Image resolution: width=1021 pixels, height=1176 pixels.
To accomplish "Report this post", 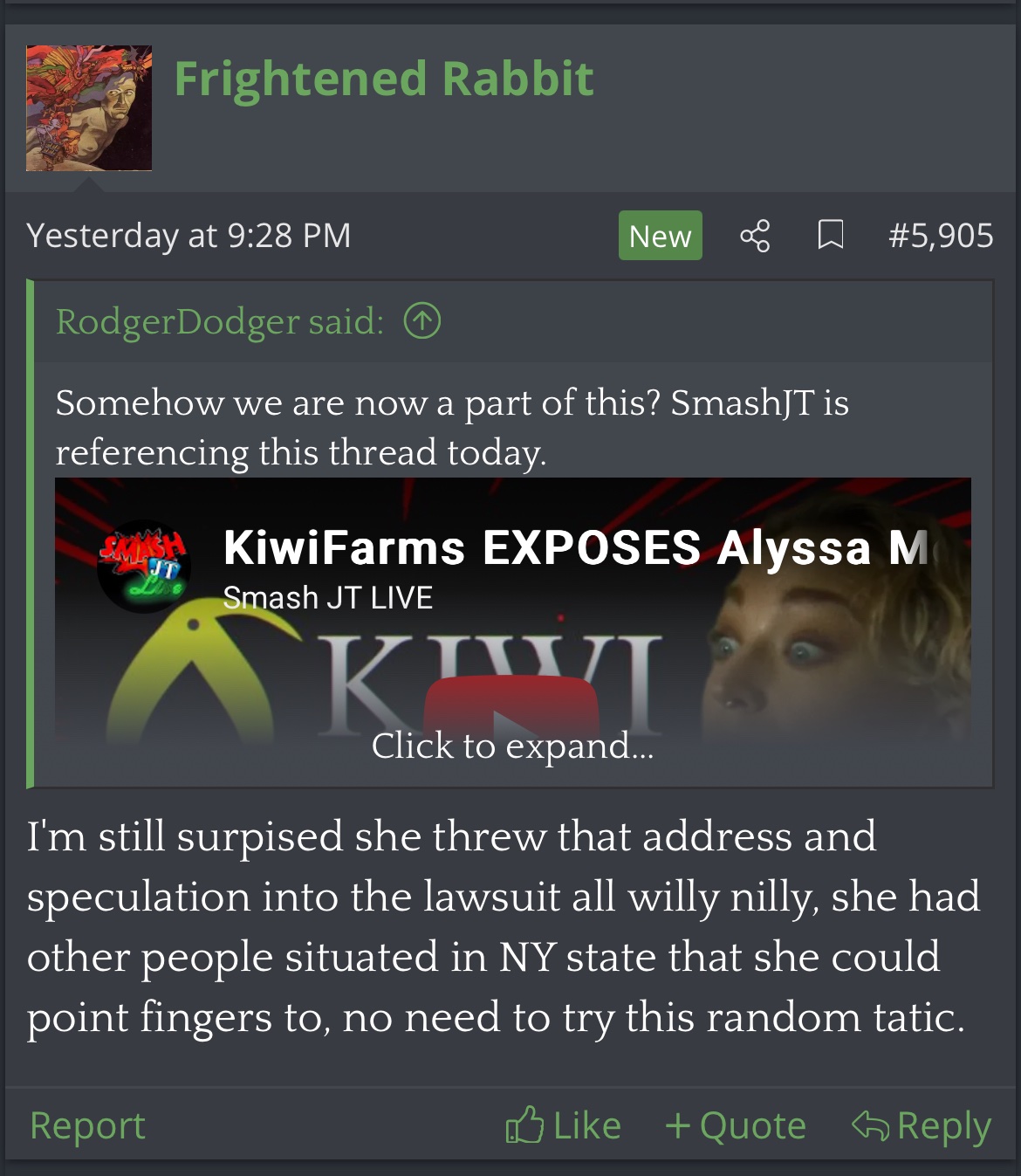I will 87,1125.
